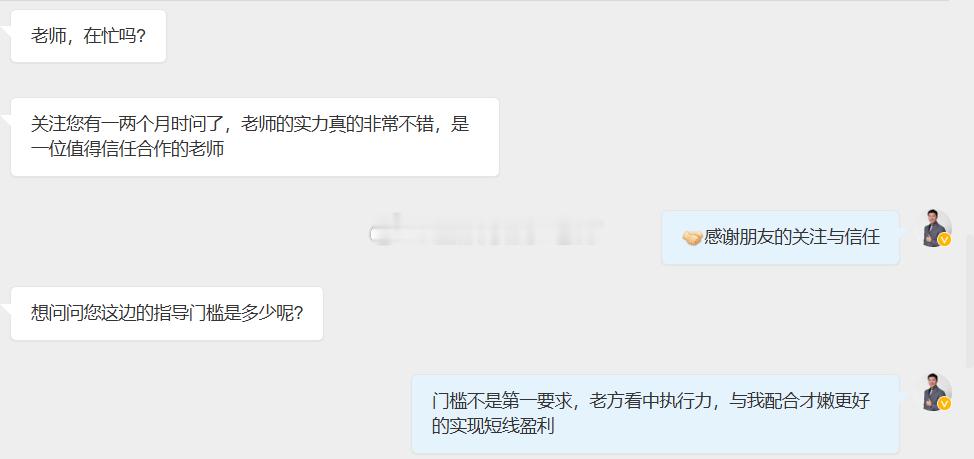Select the 想问问您这边的指导门槛是多少呢? message bubble
This screenshot has height=459, width=974.
point(166,313)
